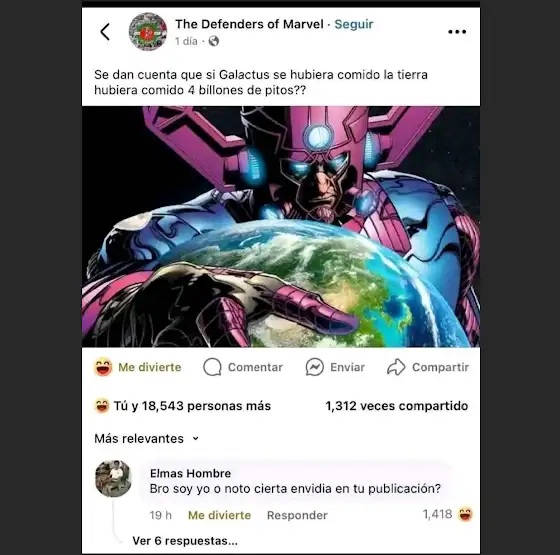
Task: Click the Compartir share arrow icon
Action: tap(396, 367)
